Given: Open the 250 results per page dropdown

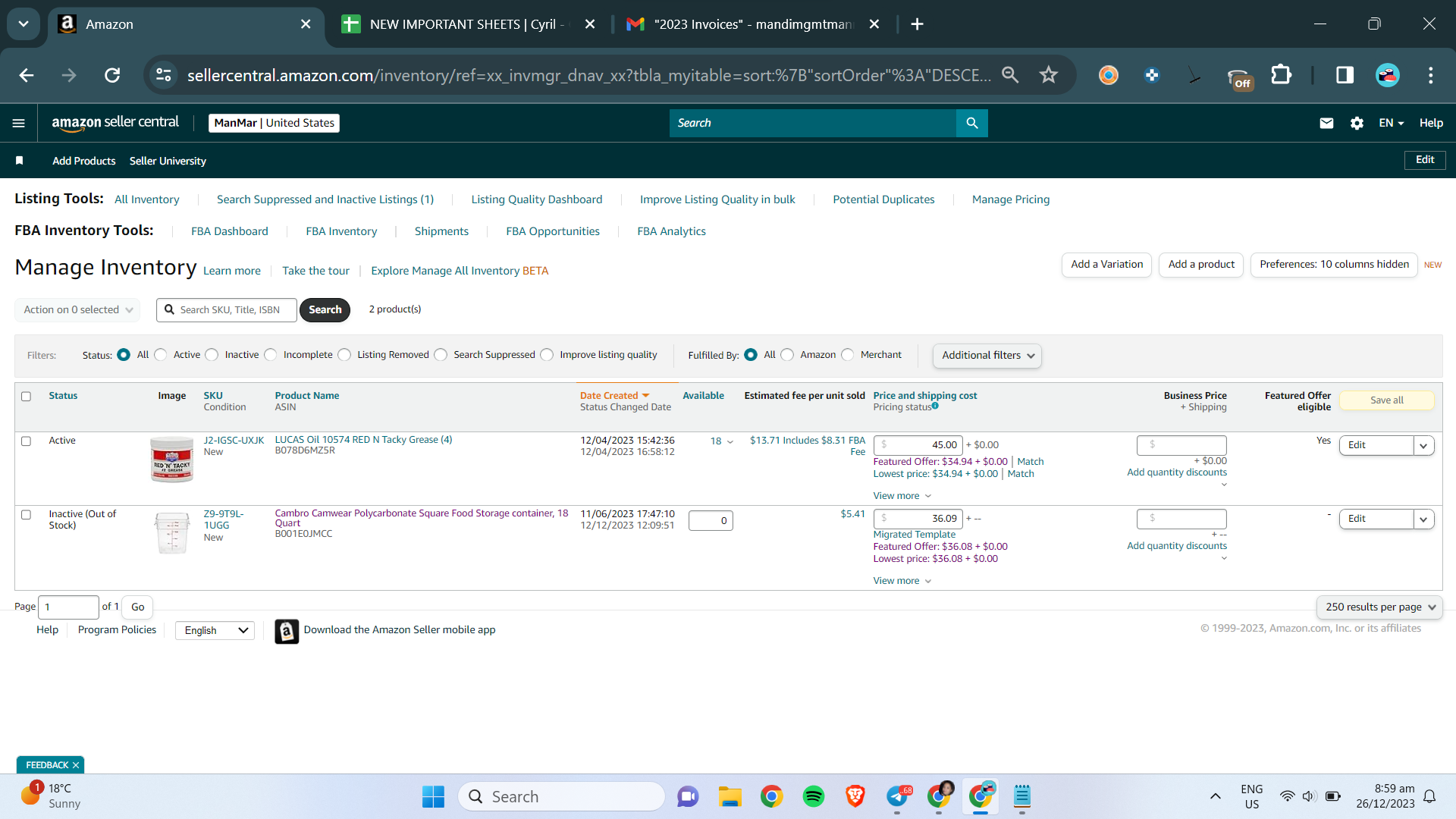Looking at the screenshot, I should click(1379, 607).
